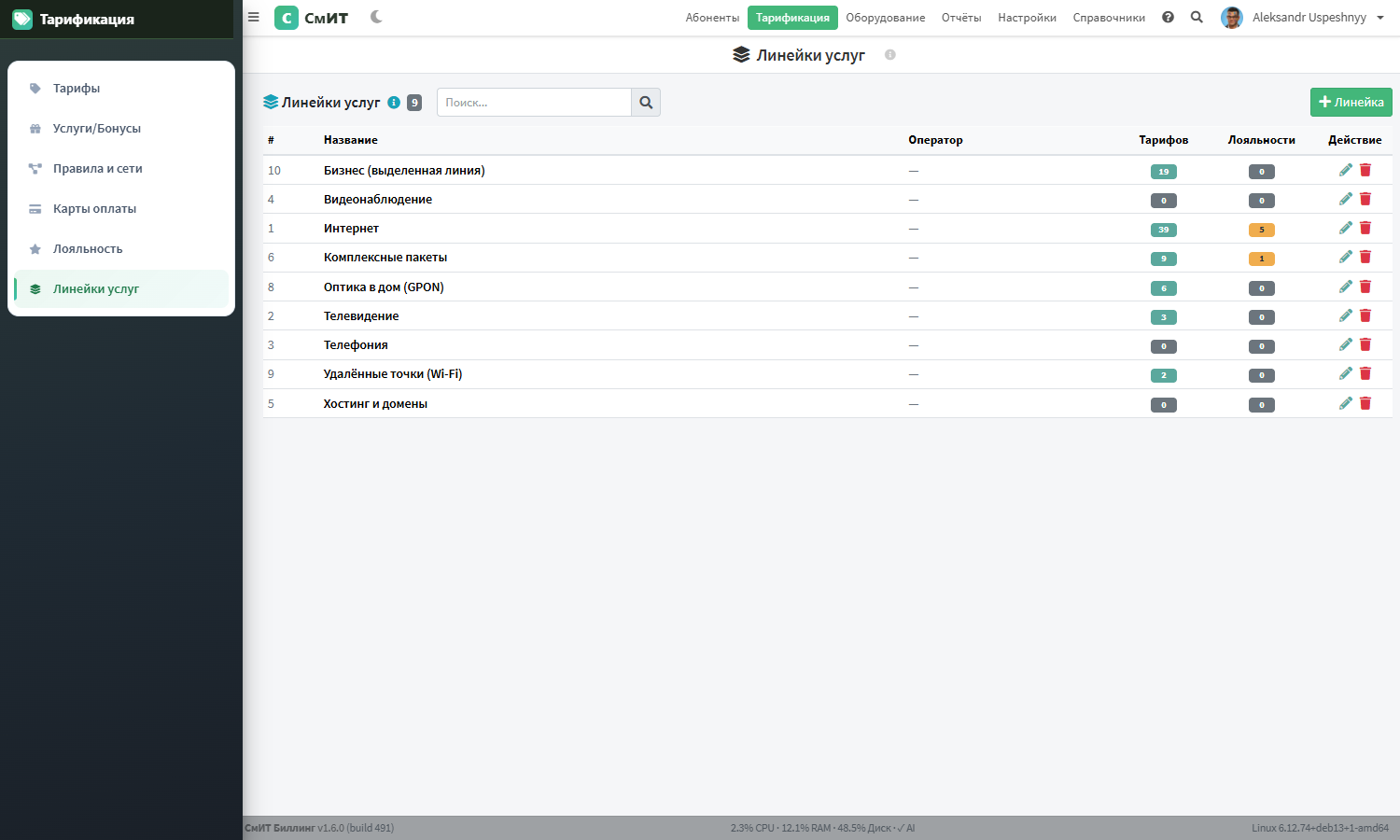Edit the Удалённые точки (Wi-Fi) row
The width and height of the screenshot is (1400, 840).
(x=1345, y=373)
